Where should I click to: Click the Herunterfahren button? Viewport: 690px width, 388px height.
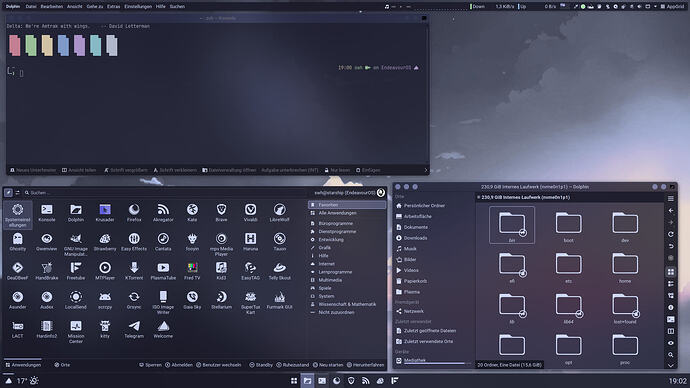point(365,365)
